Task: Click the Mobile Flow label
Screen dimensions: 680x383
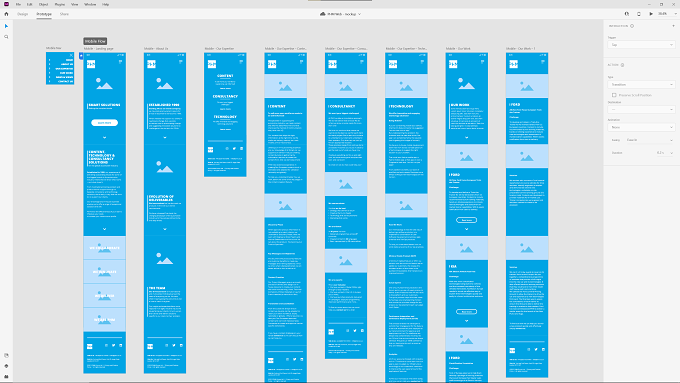Action: coord(95,41)
